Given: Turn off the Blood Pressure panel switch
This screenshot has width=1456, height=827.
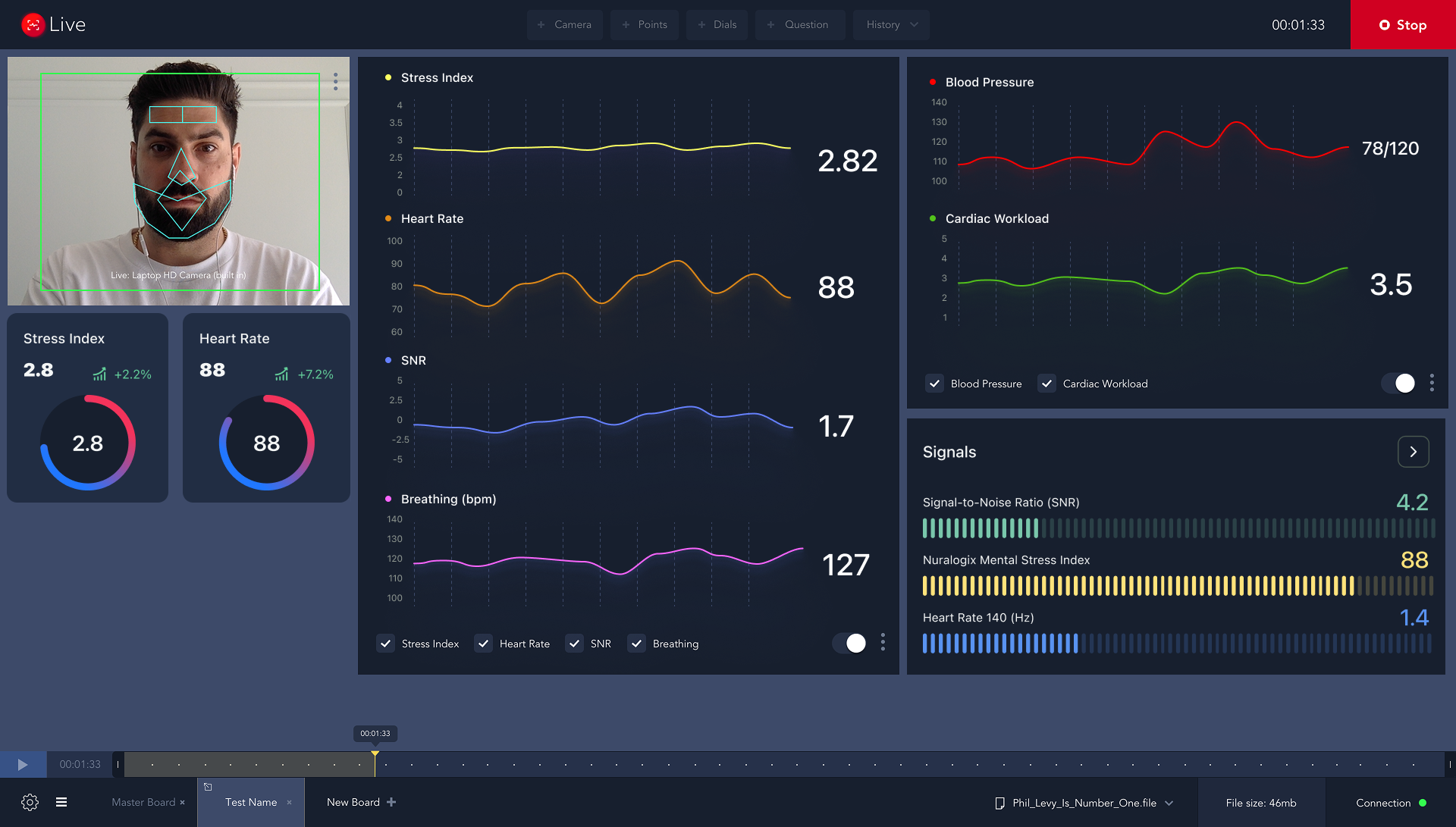Looking at the screenshot, I should coord(1398,383).
